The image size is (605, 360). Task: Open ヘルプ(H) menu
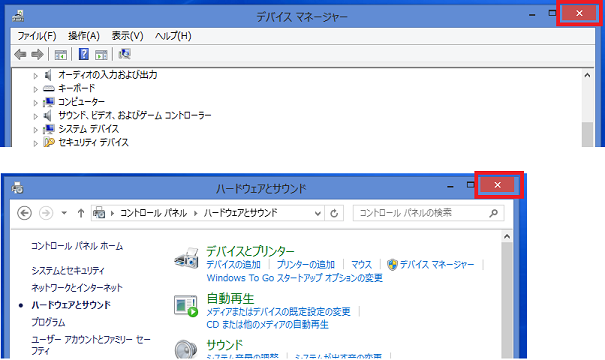point(173,36)
